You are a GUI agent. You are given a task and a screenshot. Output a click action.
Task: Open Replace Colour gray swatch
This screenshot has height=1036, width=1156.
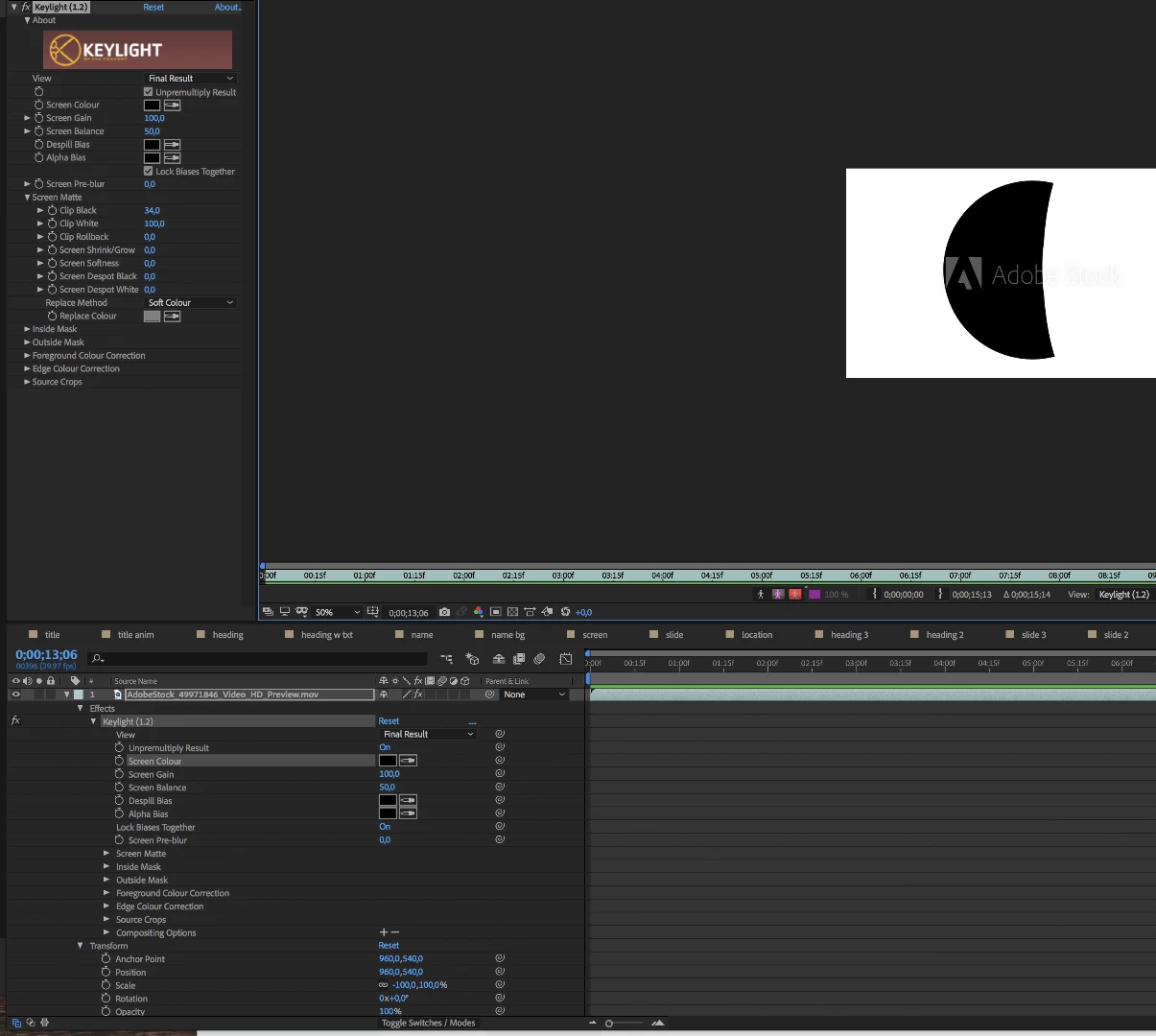tap(152, 316)
